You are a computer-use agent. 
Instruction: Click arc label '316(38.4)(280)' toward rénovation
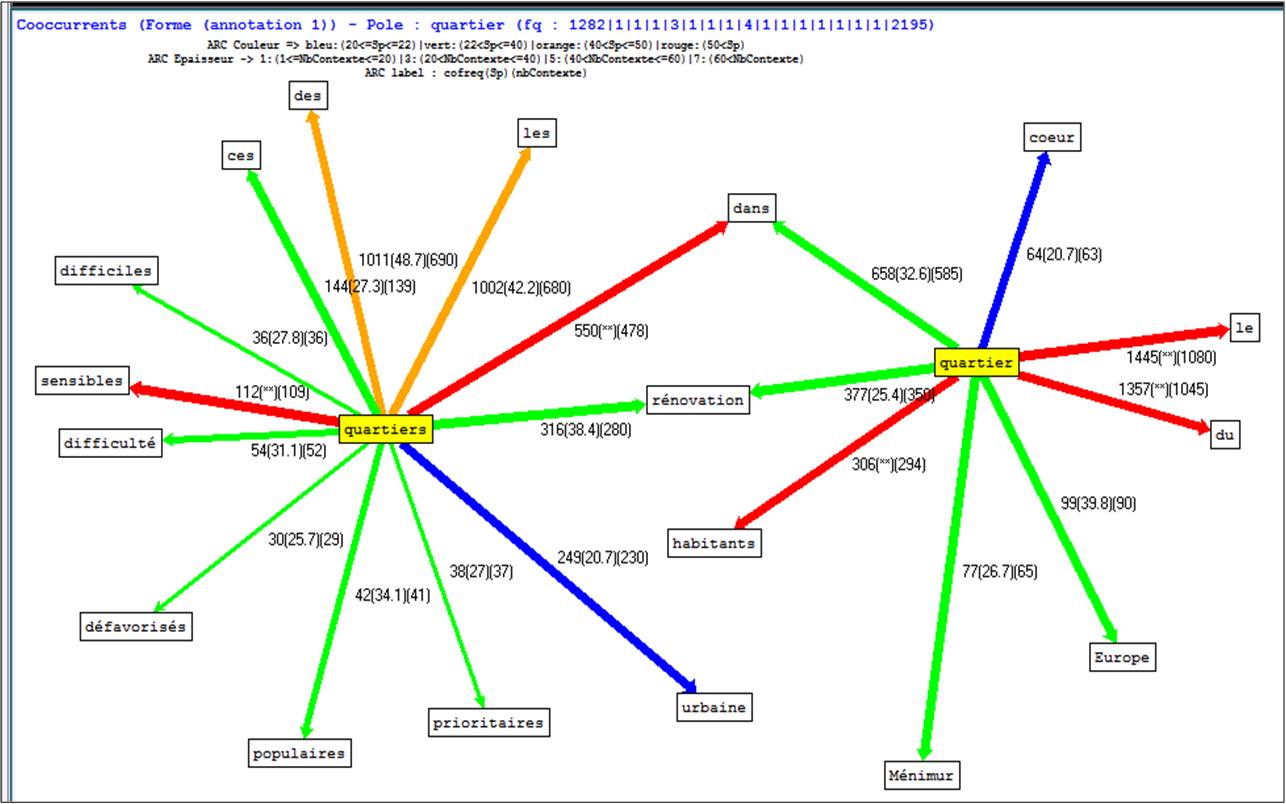(x=585, y=430)
